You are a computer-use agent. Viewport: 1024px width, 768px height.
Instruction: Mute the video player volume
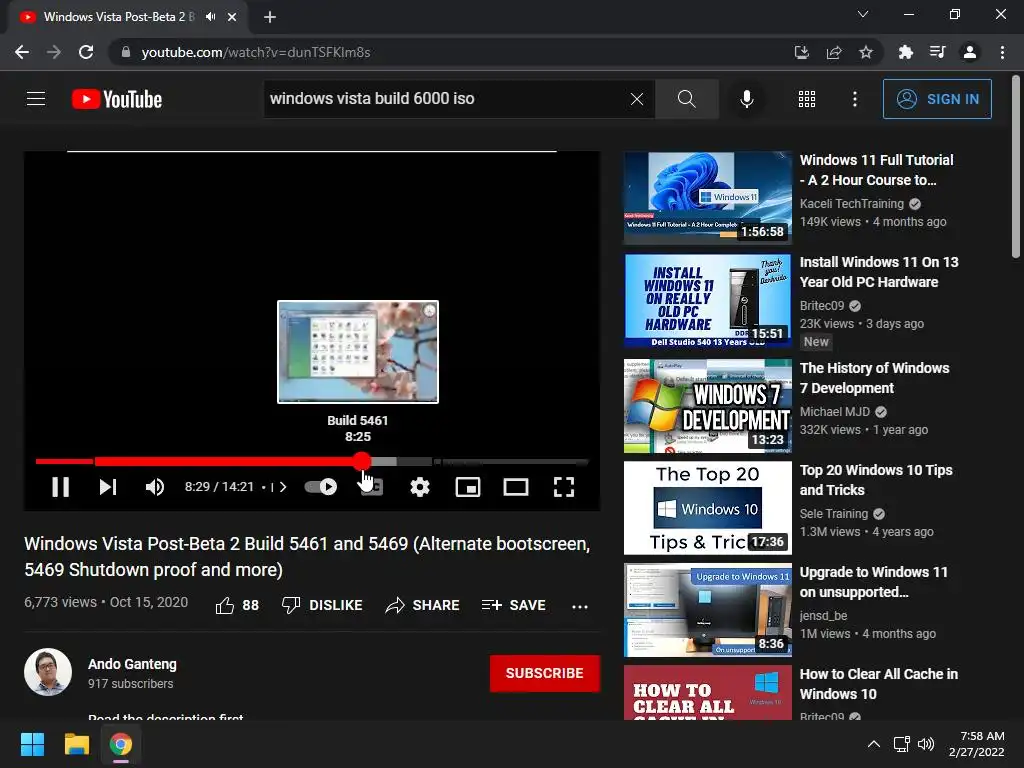(x=155, y=487)
